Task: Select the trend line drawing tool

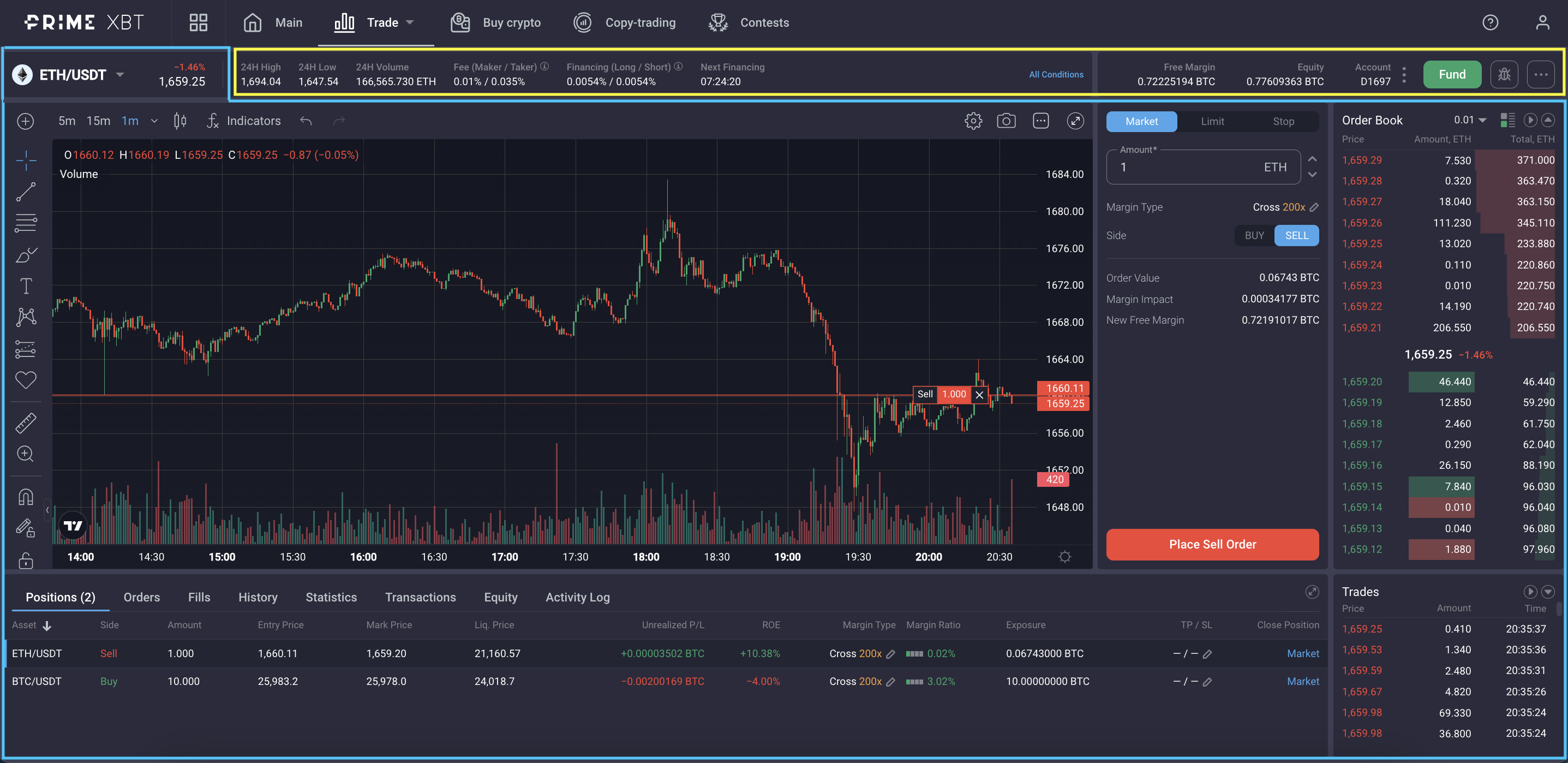Action: coord(26,192)
